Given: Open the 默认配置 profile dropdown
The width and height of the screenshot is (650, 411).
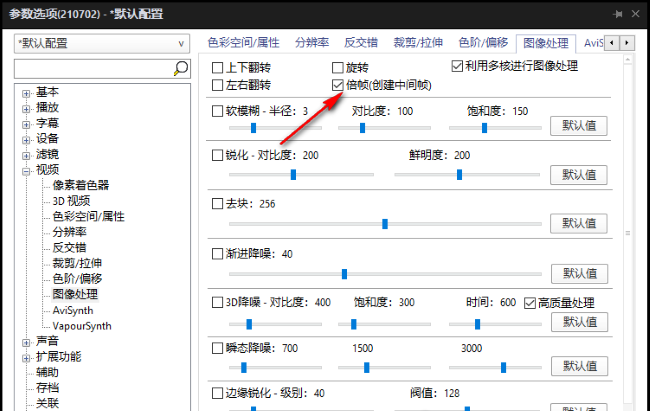Looking at the screenshot, I should pos(101,44).
